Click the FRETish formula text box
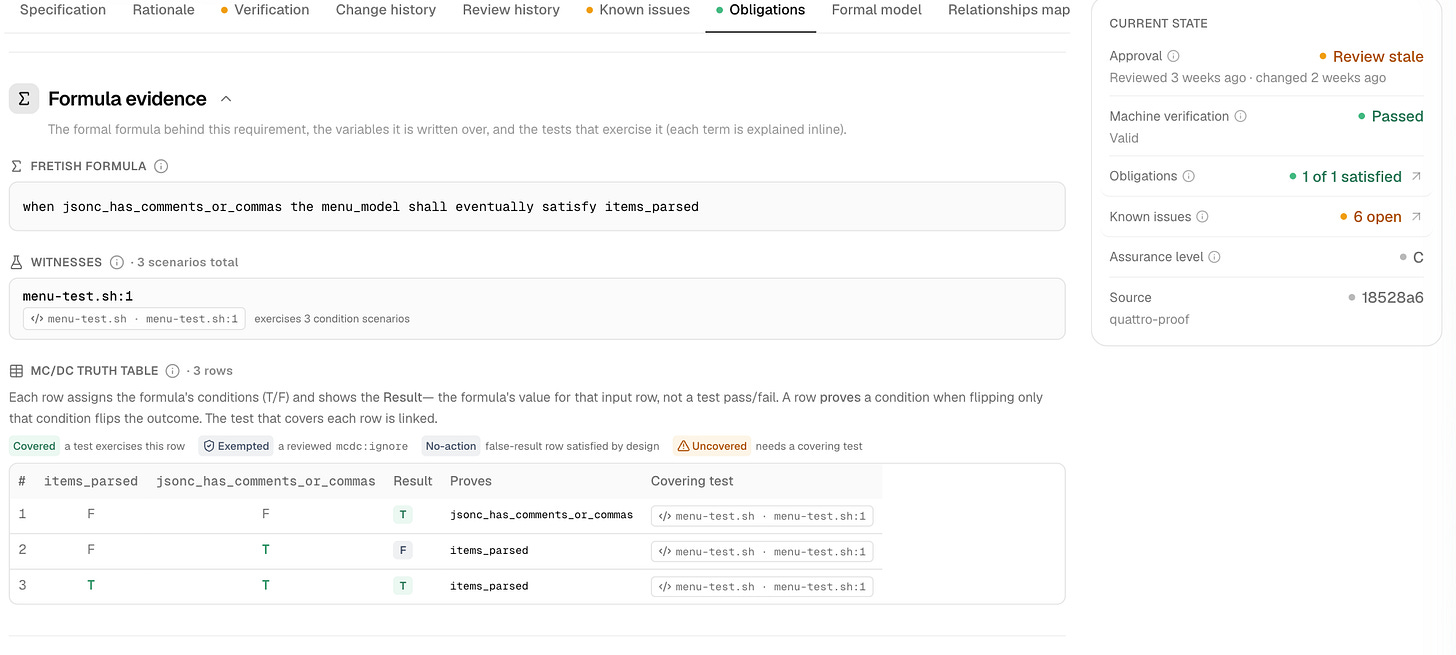Viewport: 1456px width, 655px height. [x=537, y=207]
